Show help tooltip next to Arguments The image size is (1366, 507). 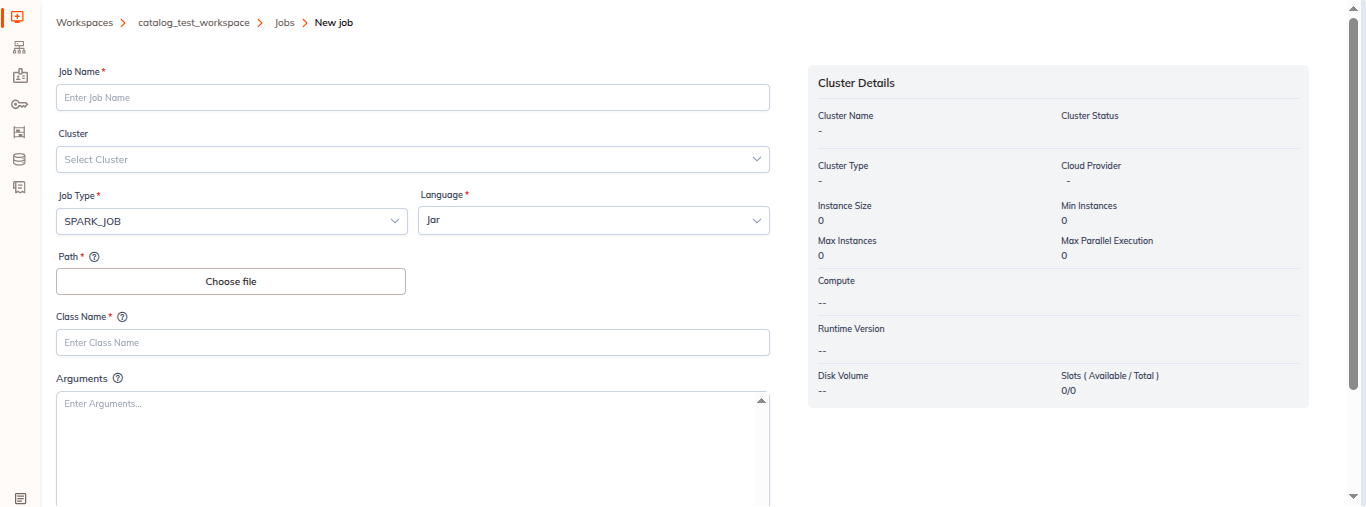pyautogui.click(x=118, y=379)
